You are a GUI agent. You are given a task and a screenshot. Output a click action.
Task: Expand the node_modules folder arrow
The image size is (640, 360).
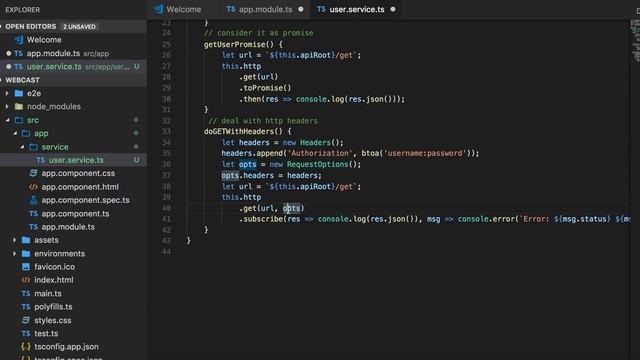point(7,107)
